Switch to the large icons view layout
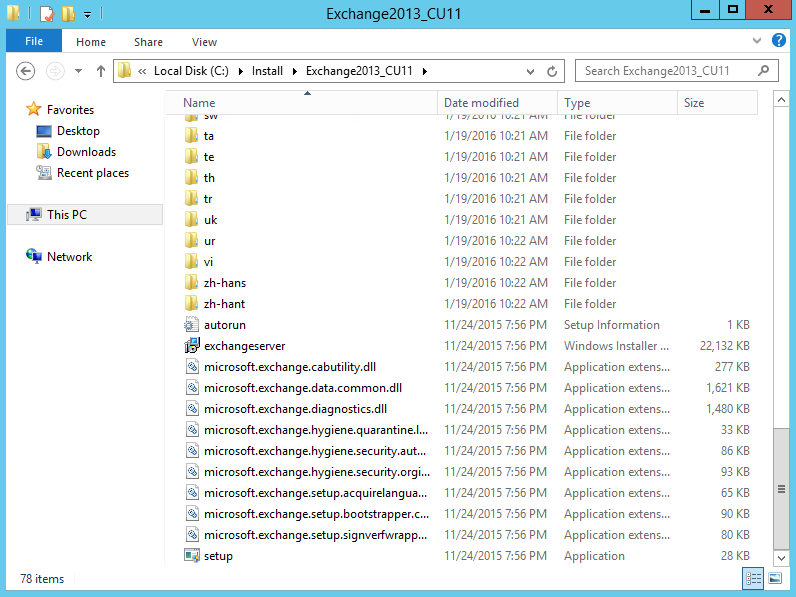Screen dimensions: 796x597 coord(774,578)
